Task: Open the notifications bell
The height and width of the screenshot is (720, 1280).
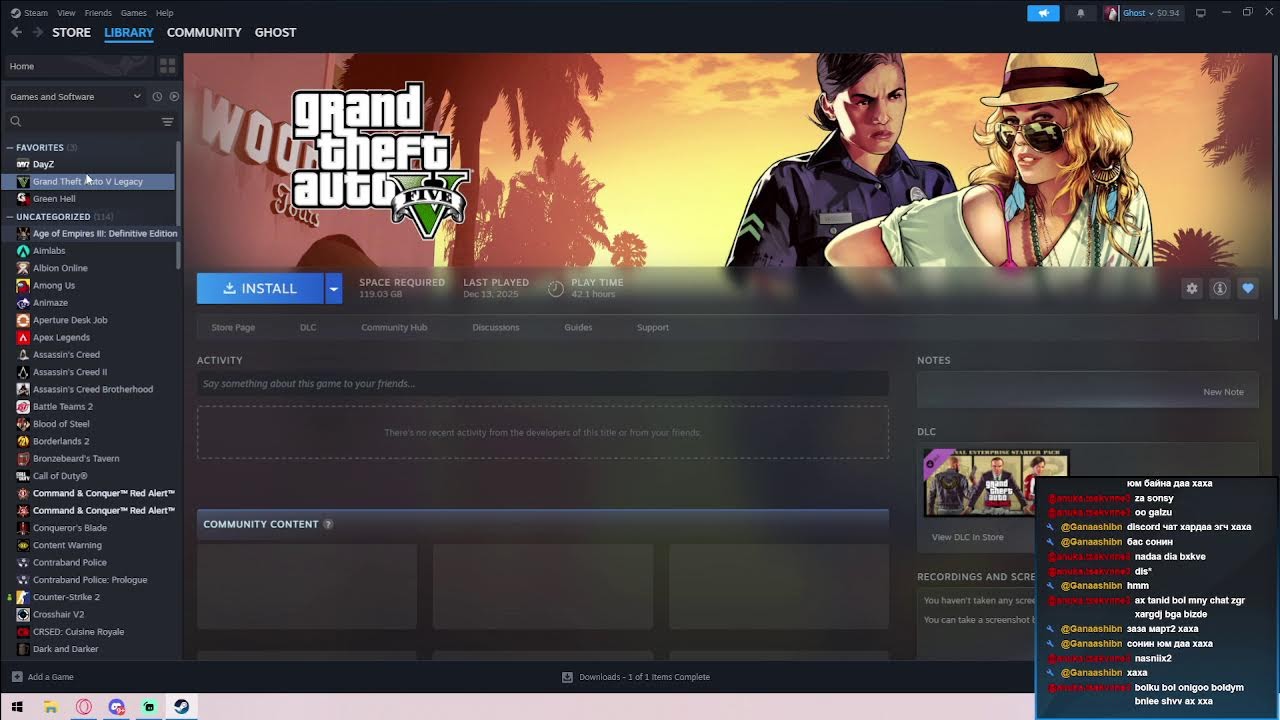Action: point(1081,13)
